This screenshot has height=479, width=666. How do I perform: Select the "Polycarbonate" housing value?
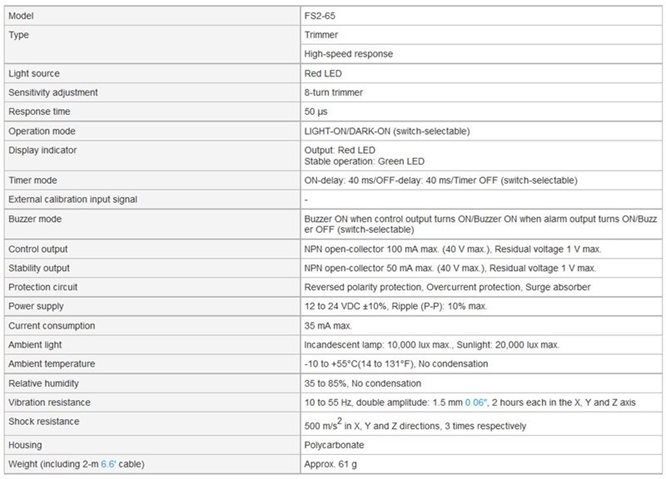tap(334, 445)
